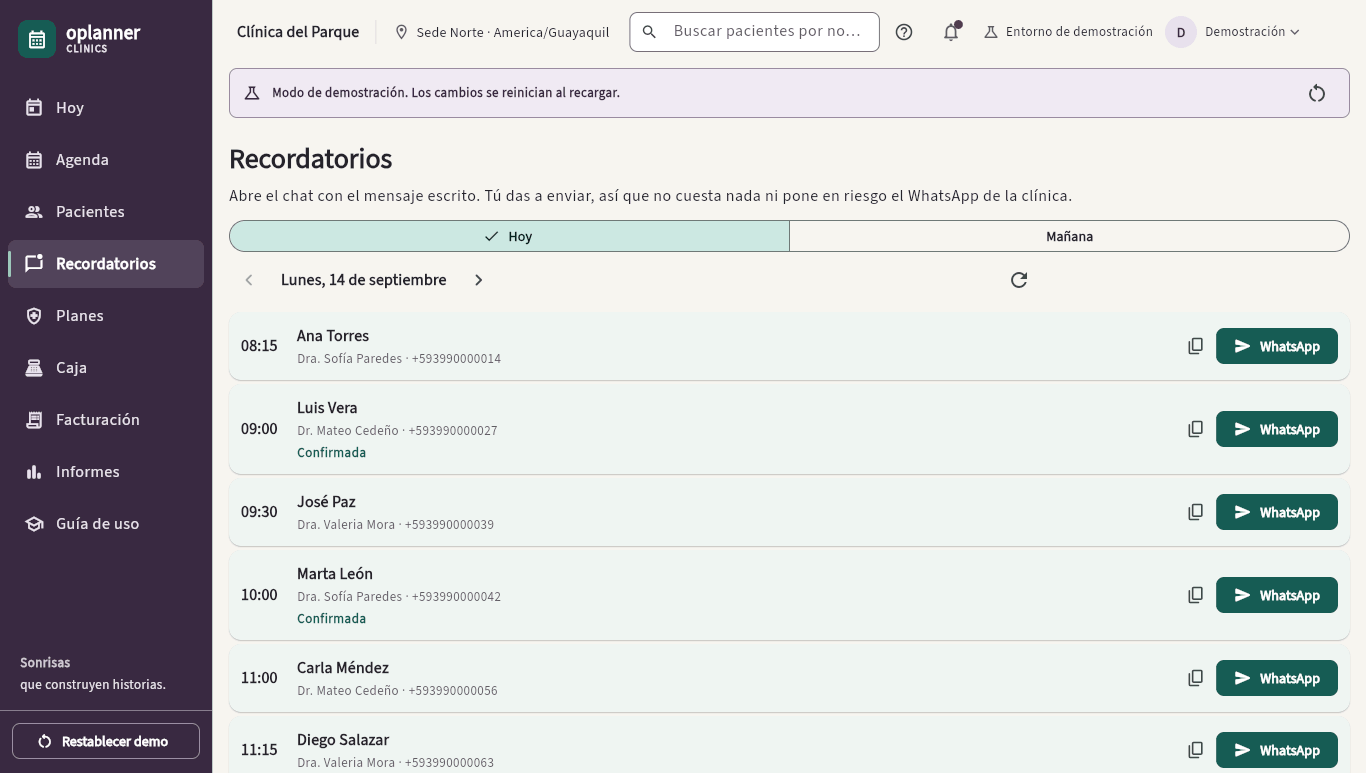Screen dimensions: 1366x773
Task: Open Hoy in the sidebar
Action: click(x=106, y=108)
